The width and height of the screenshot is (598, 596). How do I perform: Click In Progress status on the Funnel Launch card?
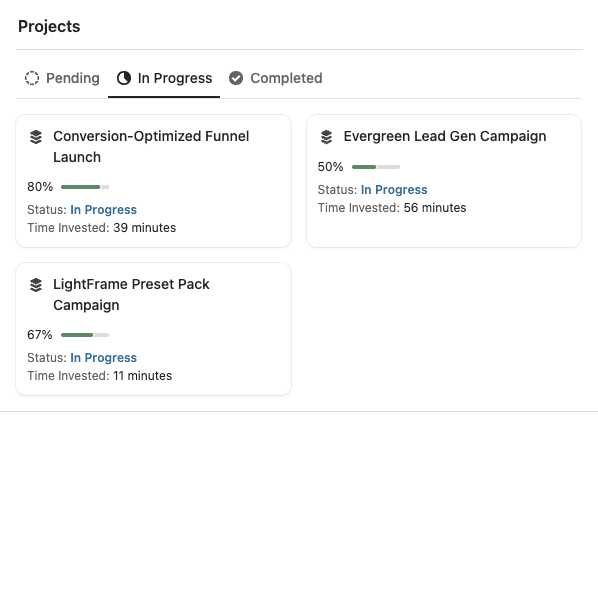(x=103, y=210)
